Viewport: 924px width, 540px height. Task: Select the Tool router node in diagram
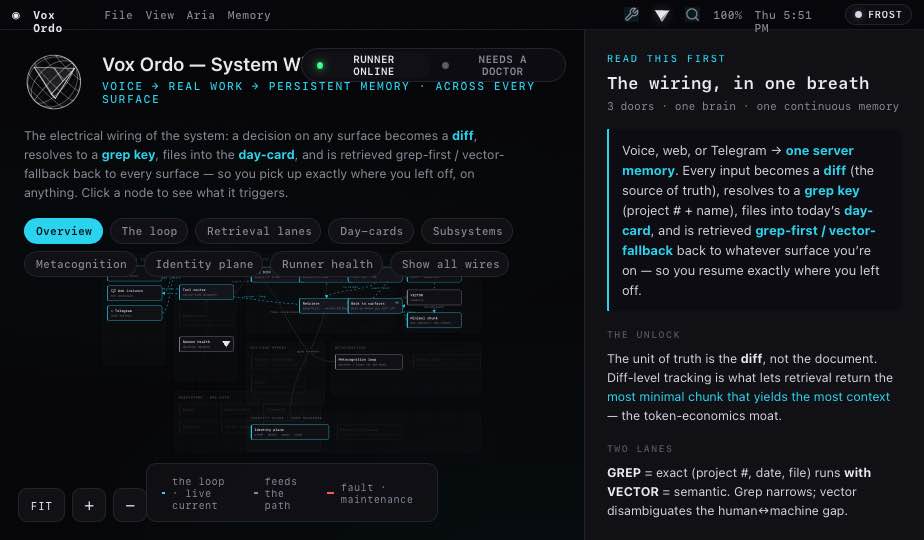tap(206, 292)
